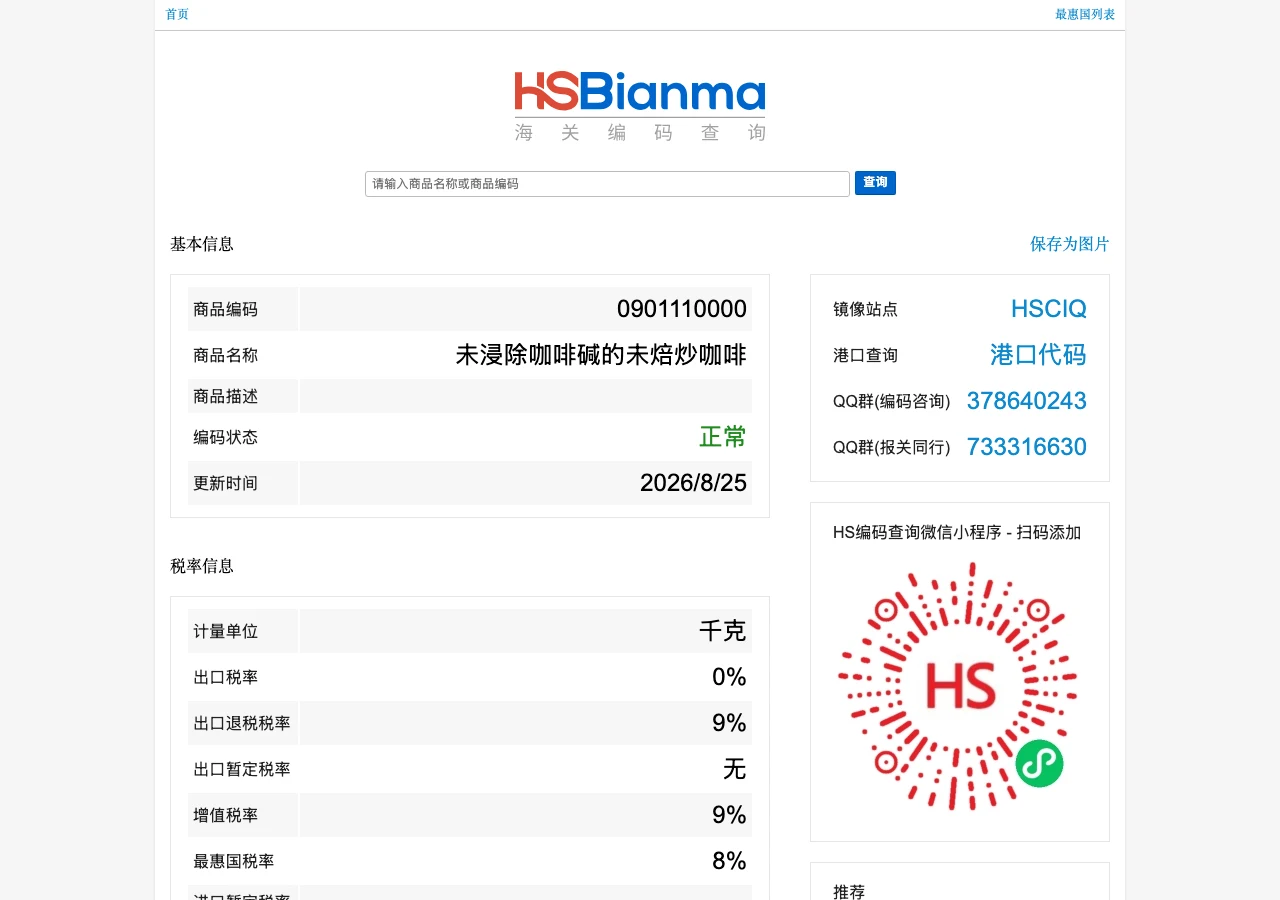
Task: Click the 计量单位 label cell
Action: [x=243, y=631]
